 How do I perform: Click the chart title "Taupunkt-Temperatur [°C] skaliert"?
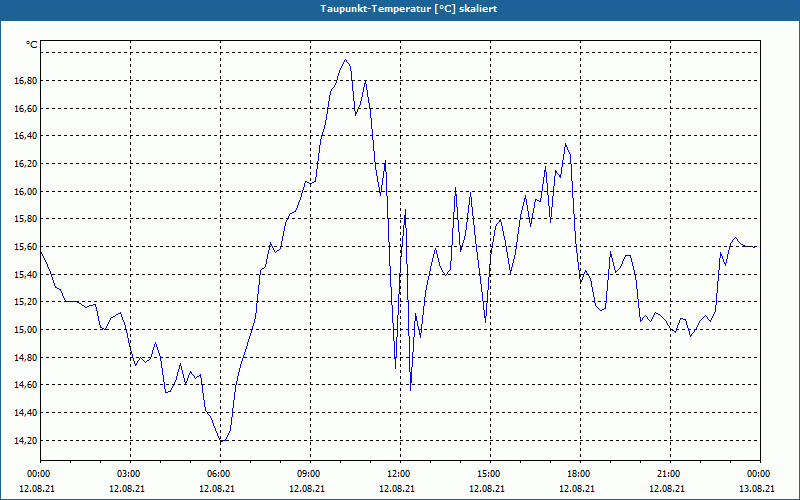coord(409,9)
